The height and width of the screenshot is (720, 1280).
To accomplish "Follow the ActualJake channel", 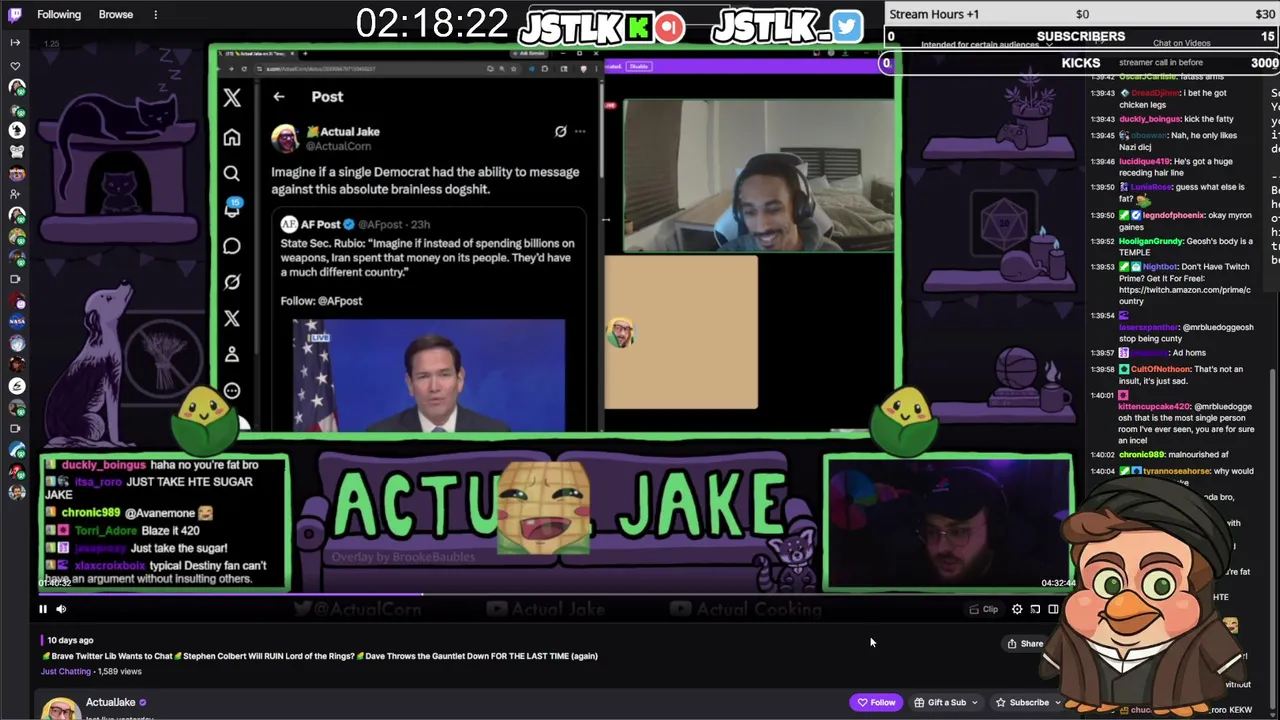I will point(876,702).
